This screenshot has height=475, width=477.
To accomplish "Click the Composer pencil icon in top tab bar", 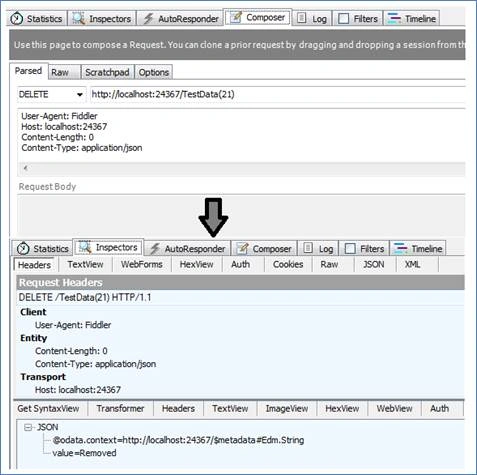I will pyautogui.click(x=236, y=17).
